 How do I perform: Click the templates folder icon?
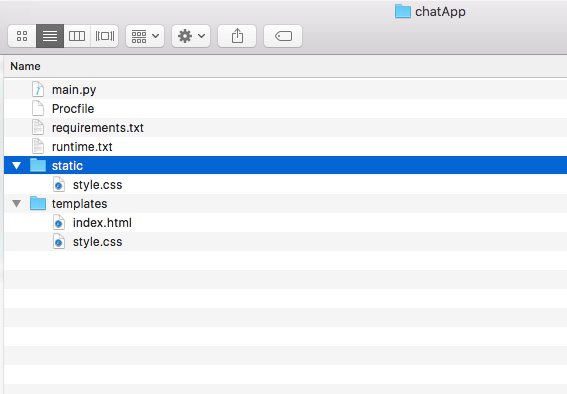pyautogui.click(x=38, y=203)
